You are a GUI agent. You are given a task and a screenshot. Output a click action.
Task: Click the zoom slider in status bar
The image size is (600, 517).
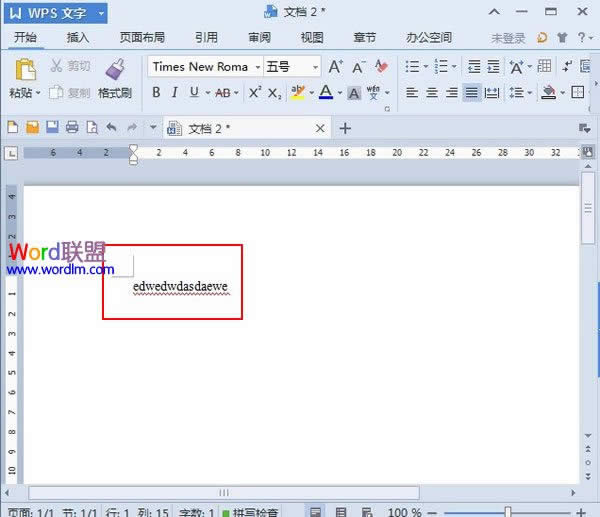[x=508, y=511]
